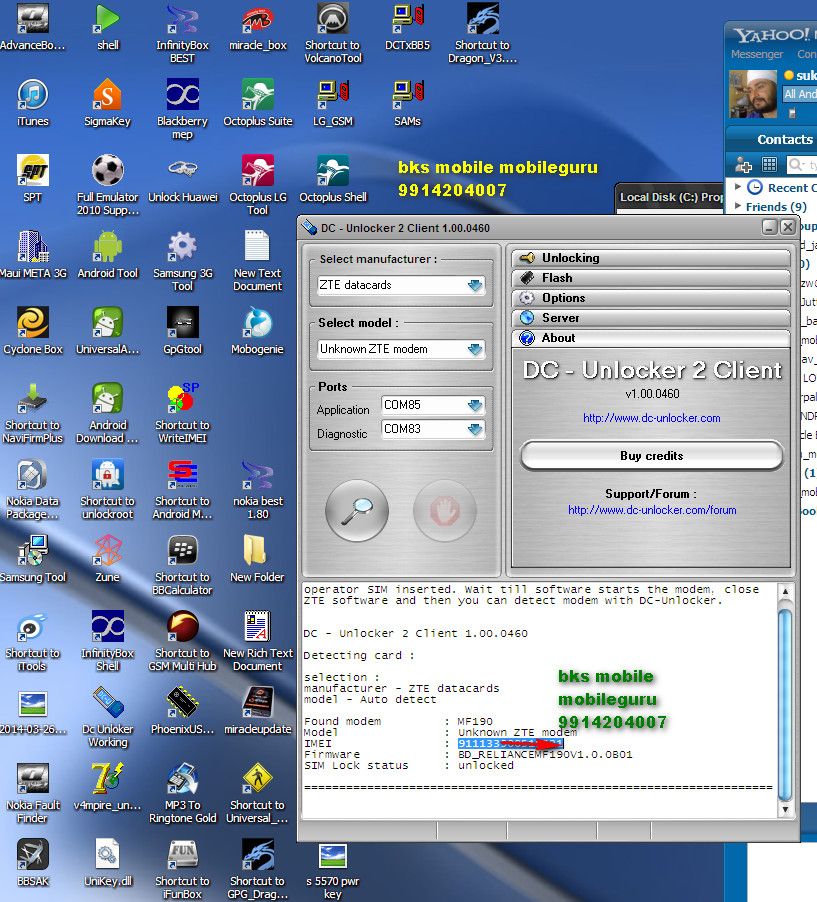
Task: Select the Blackberry mep desktop icon
Action: 182,109
